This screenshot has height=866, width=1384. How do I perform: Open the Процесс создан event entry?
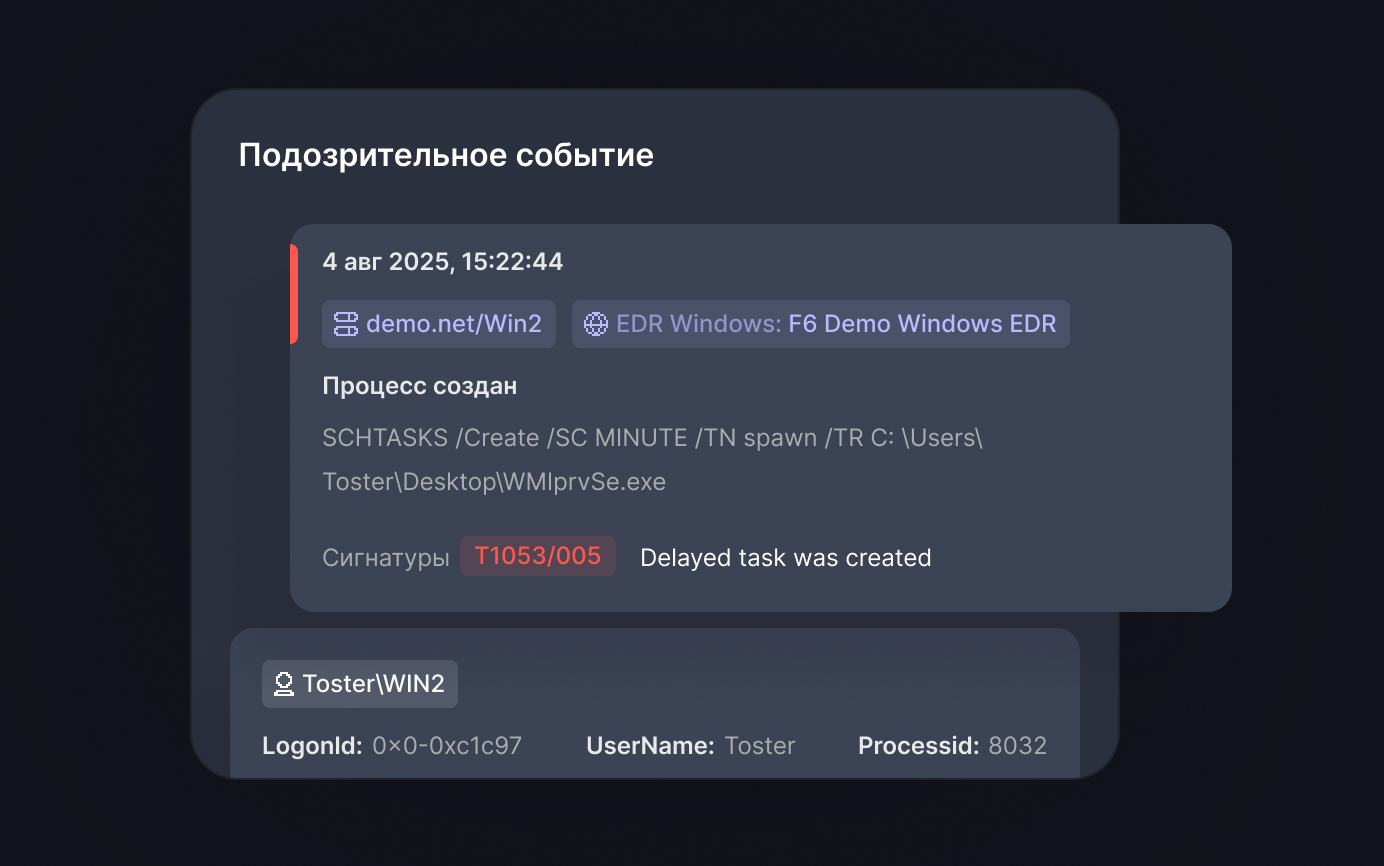point(420,385)
